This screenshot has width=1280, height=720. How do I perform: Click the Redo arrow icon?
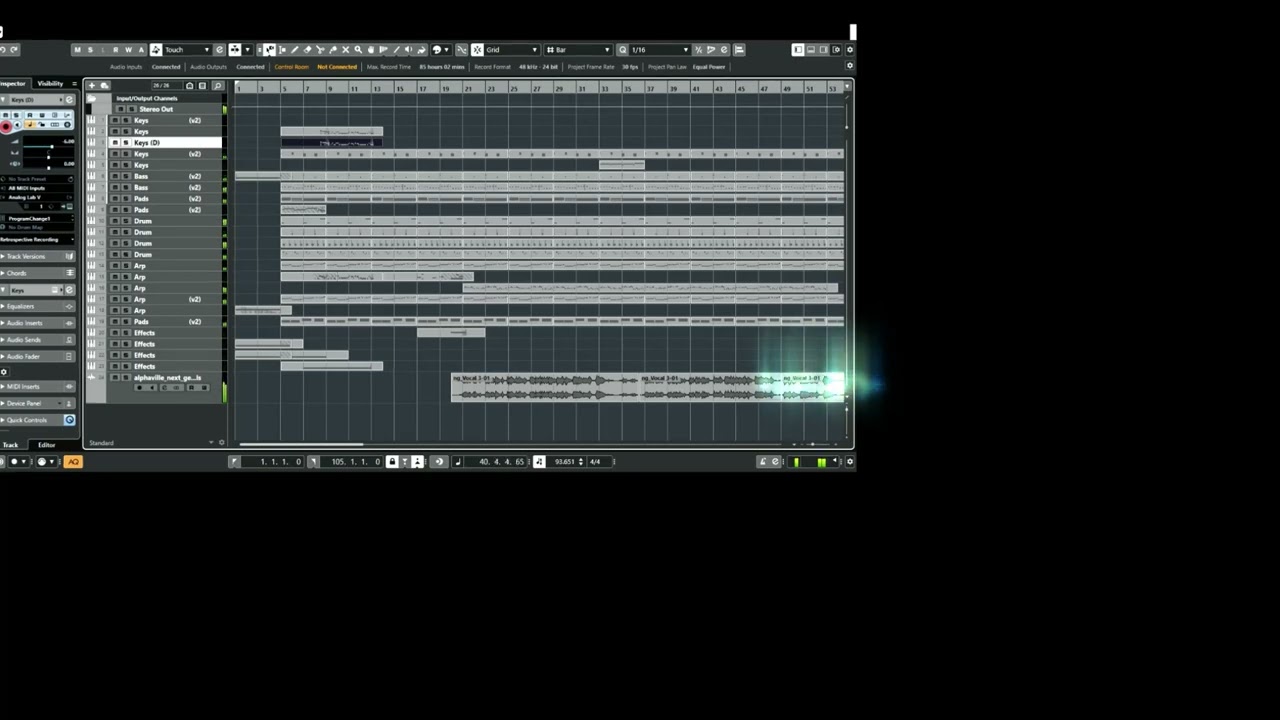13,49
